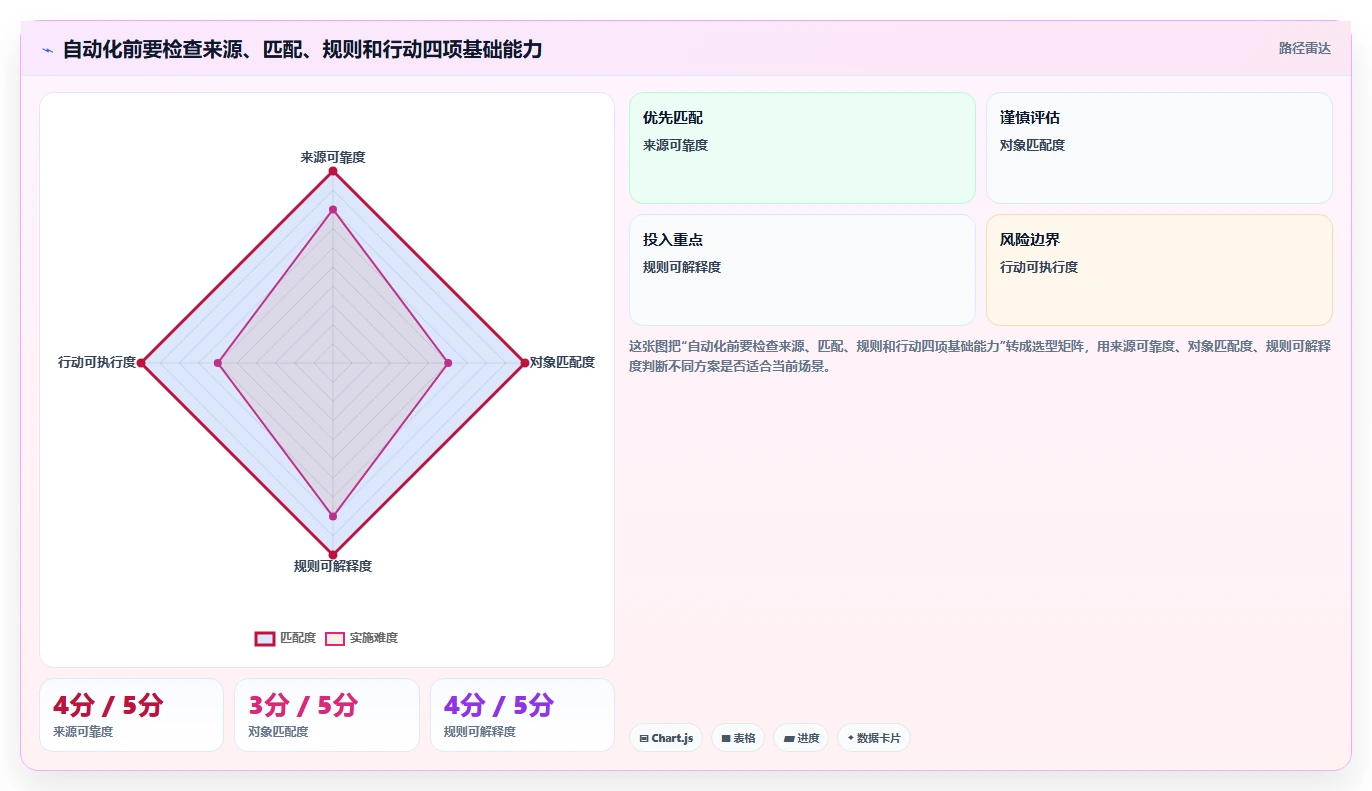Click the 对象匹配度 text in 谨慎评估 card
1372x791 pixels.
(1032, 145)
